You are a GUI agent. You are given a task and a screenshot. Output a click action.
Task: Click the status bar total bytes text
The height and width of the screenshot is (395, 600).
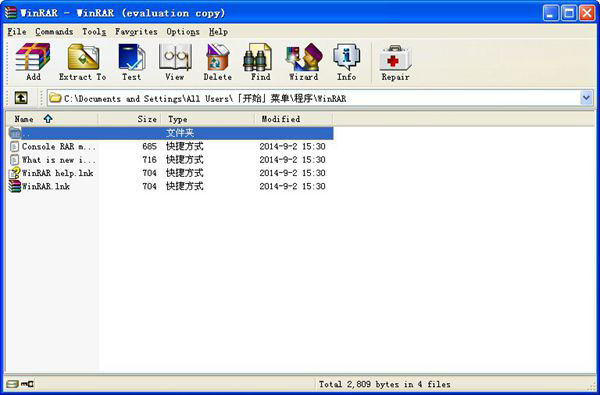tap(385, 384)
